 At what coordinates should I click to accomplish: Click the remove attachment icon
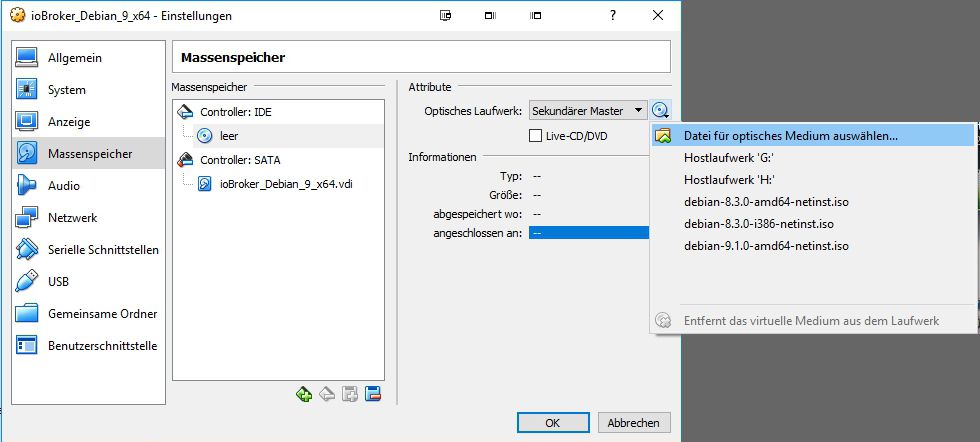(373, 394)
